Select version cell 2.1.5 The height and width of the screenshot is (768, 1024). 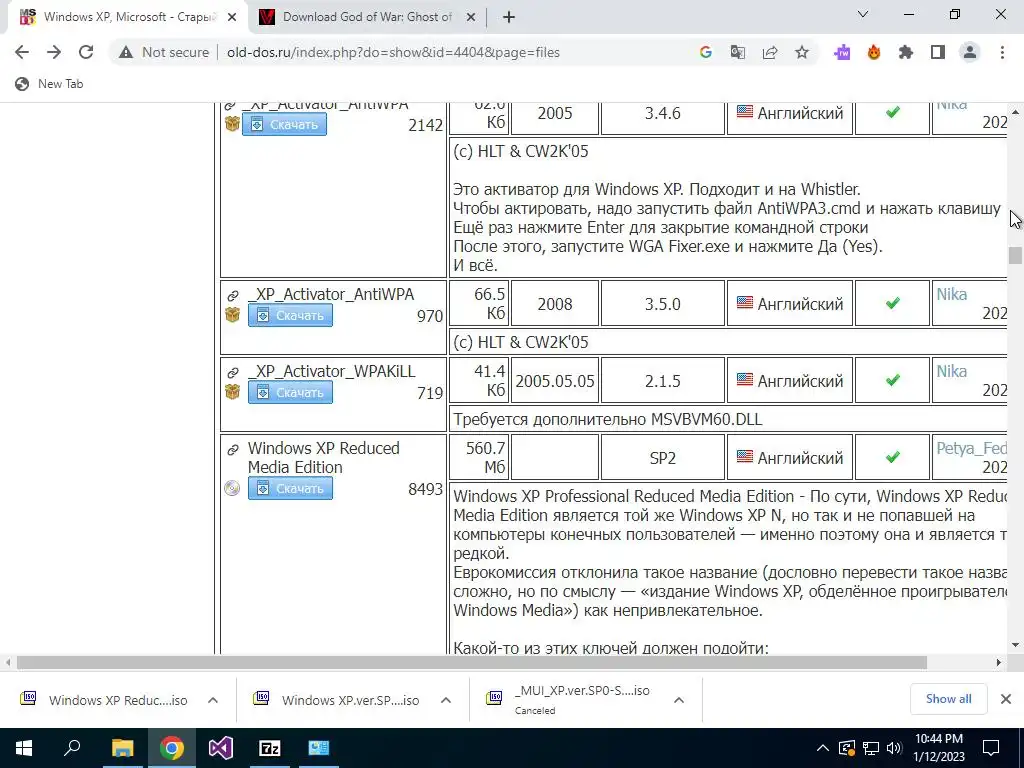click(x=663, y=381)
